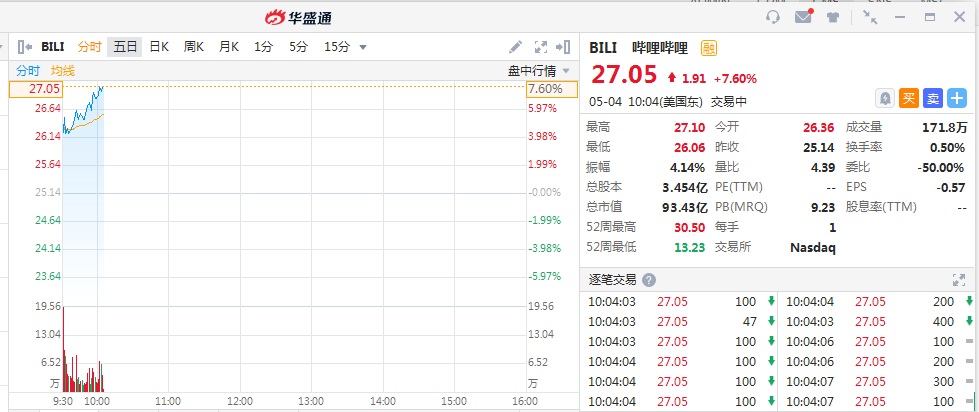Collapse the right-side quote panel
This screenshot has height=412, width=979.
pos(564,46)
